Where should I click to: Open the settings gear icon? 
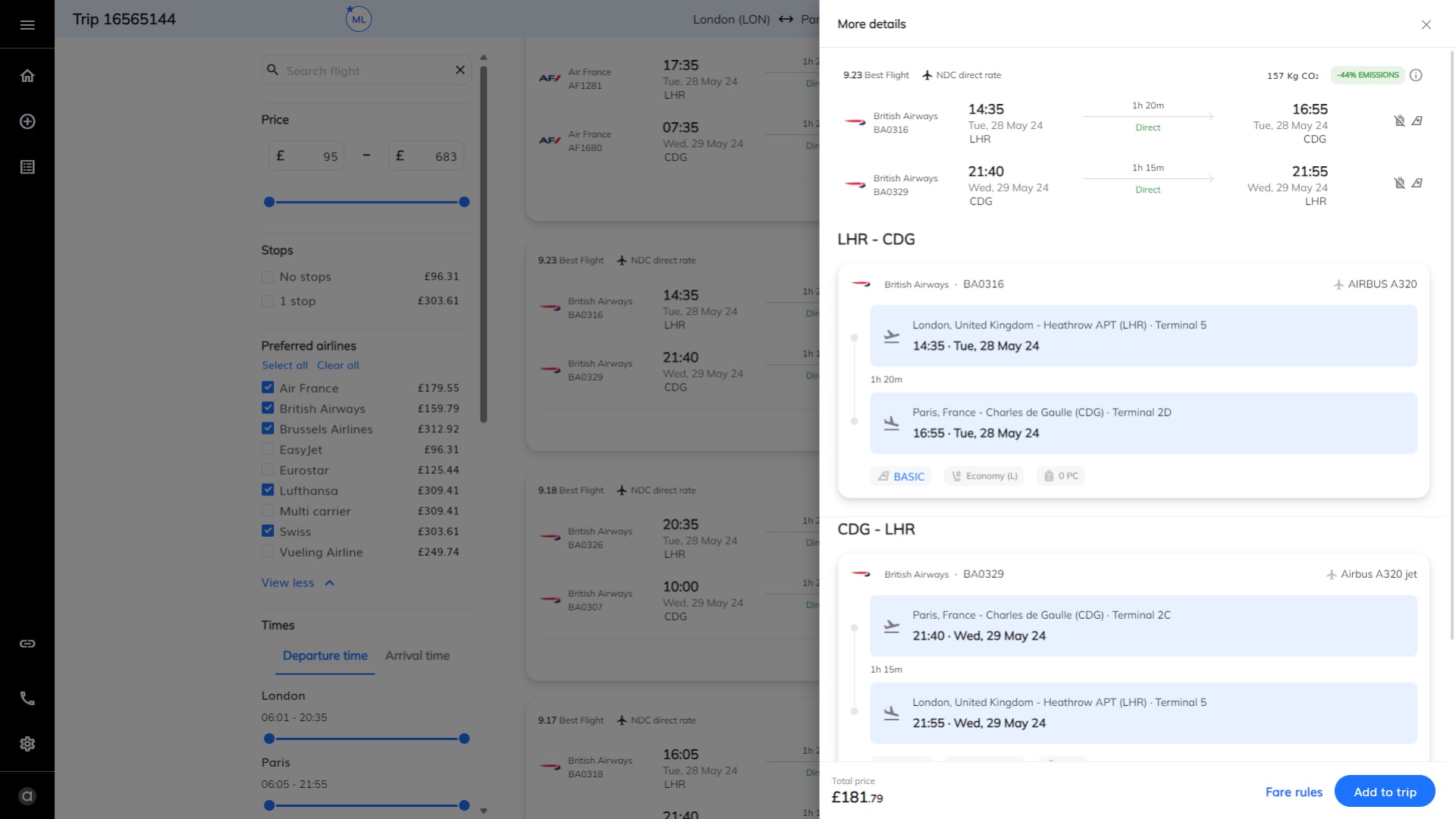(x=27, y=744)
